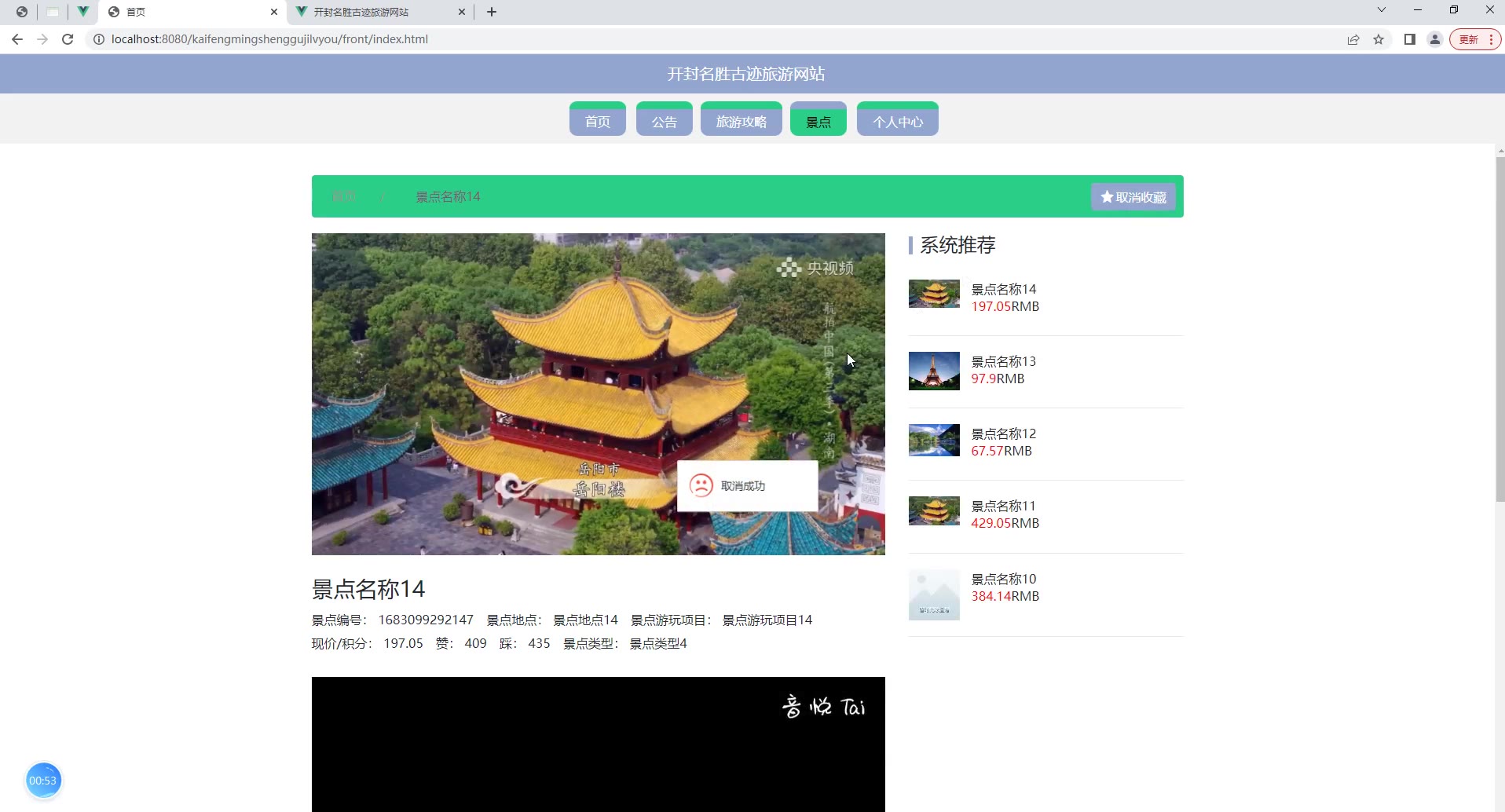The image size is (1505, 812).
Task: Select the 景点名称12 thumbnail image
Action: coord(934,441)
